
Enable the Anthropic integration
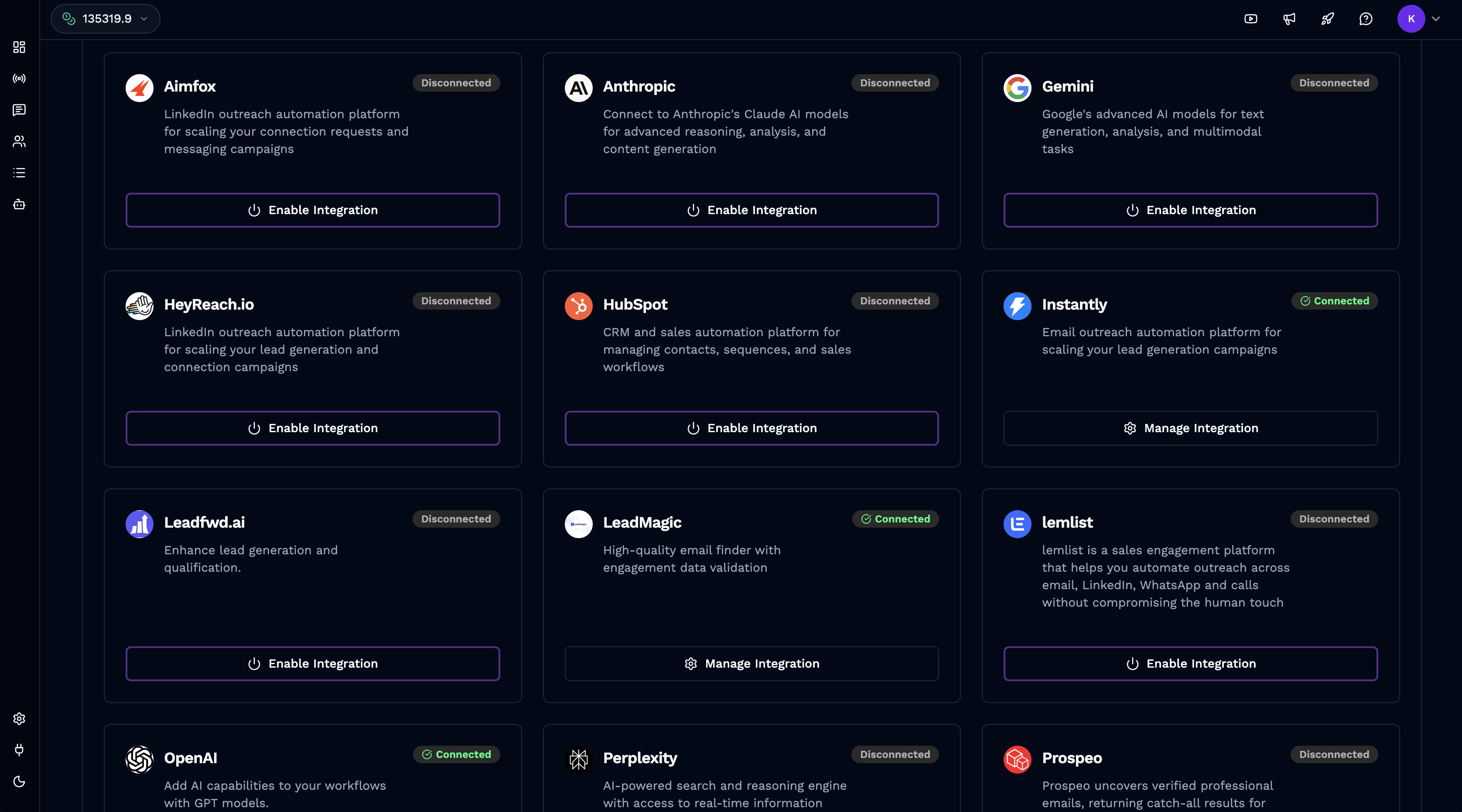click(751, 210)
